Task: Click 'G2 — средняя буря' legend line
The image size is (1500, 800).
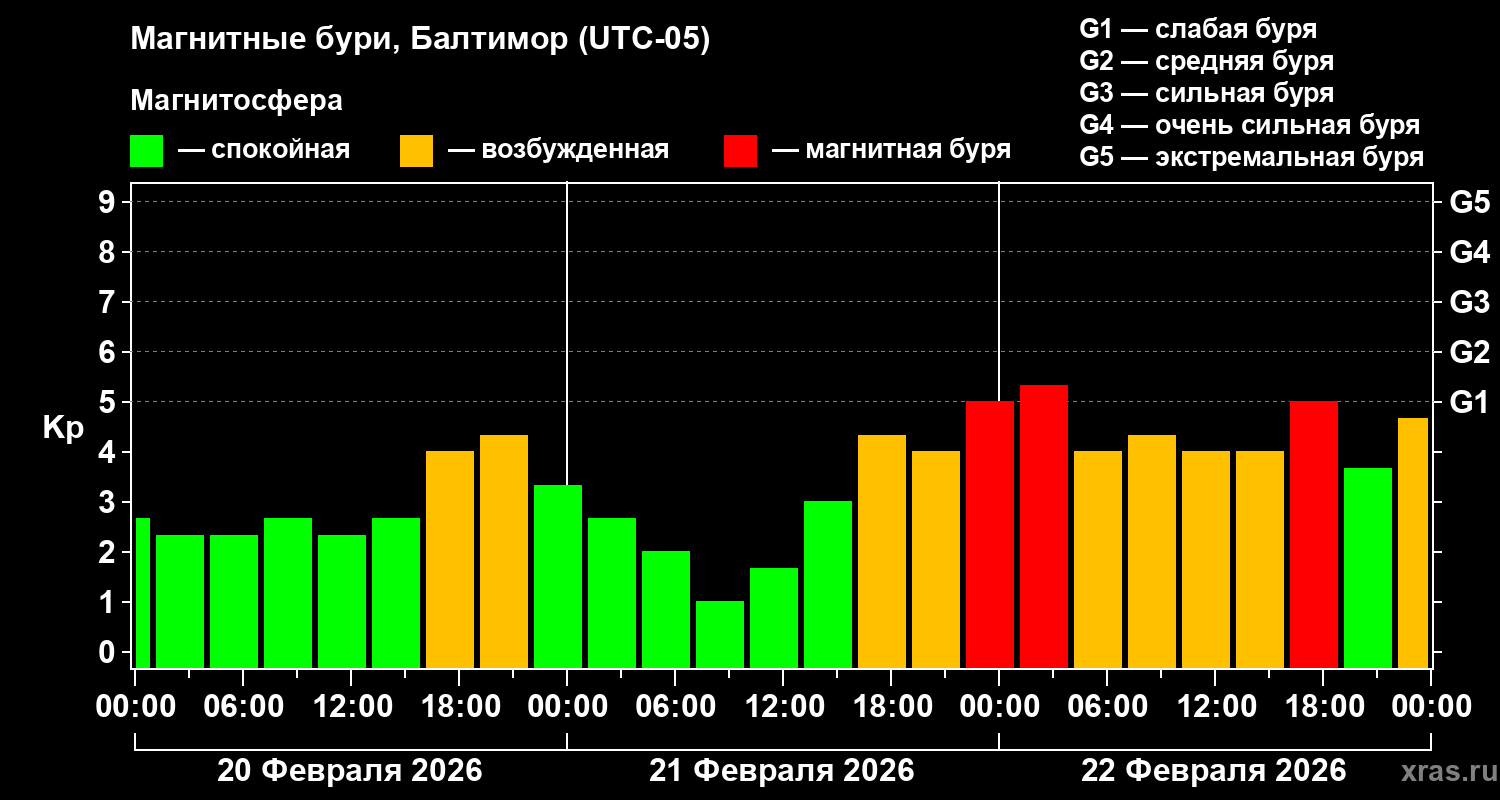Action: [1206, 61]
